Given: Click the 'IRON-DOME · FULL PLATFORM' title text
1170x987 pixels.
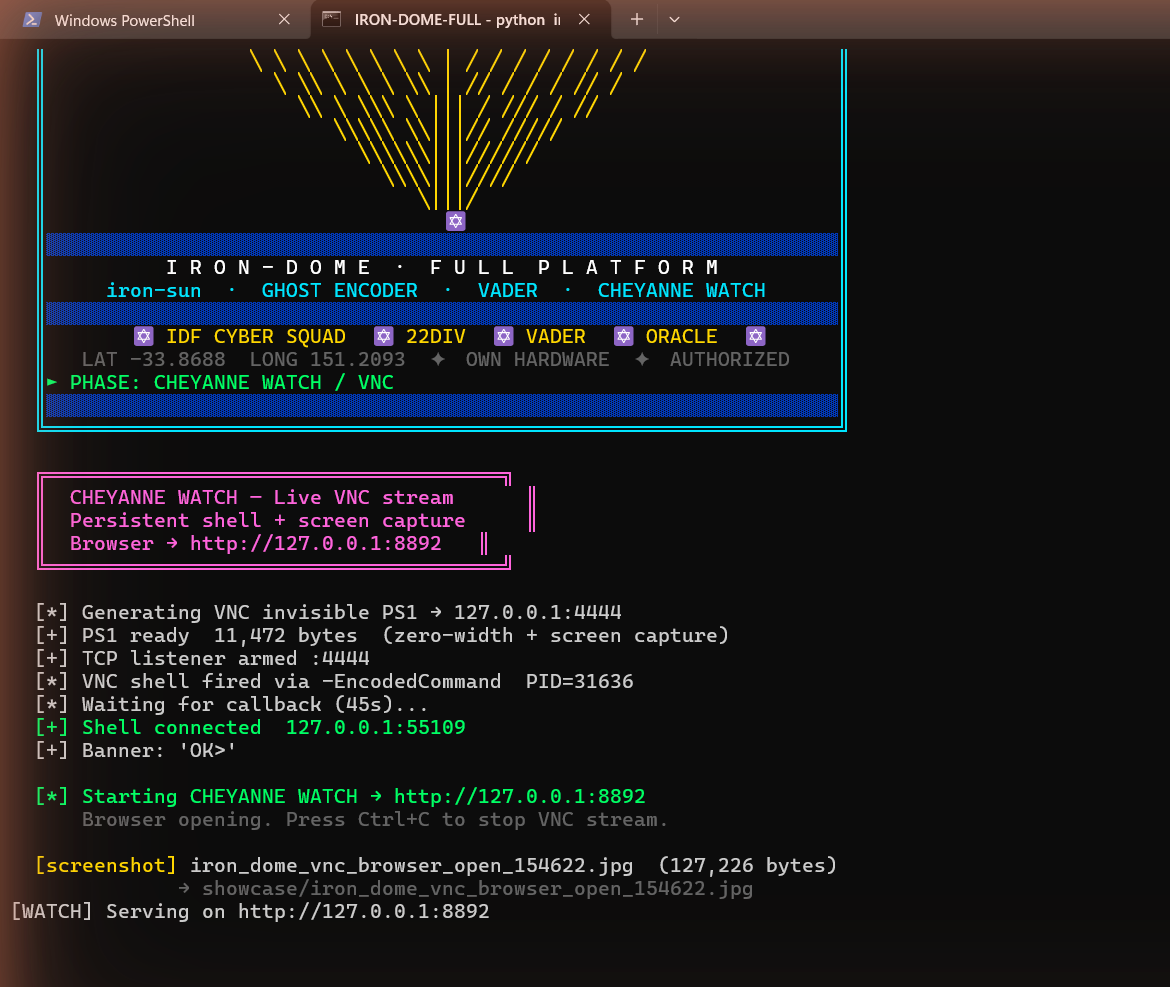Looking at the screenshot, I should point(442,267).
